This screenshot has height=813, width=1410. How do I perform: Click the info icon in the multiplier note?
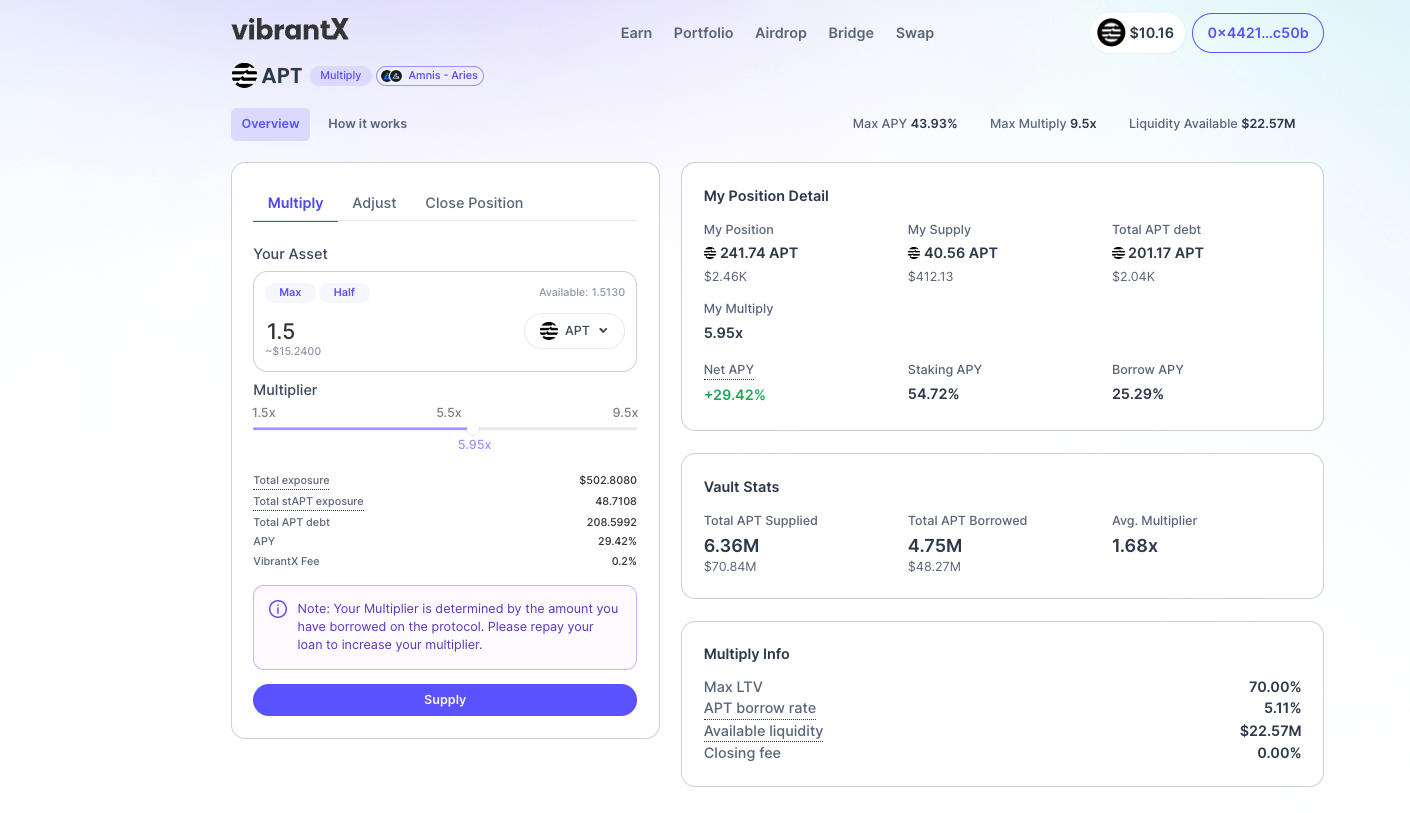coord(278,609)
